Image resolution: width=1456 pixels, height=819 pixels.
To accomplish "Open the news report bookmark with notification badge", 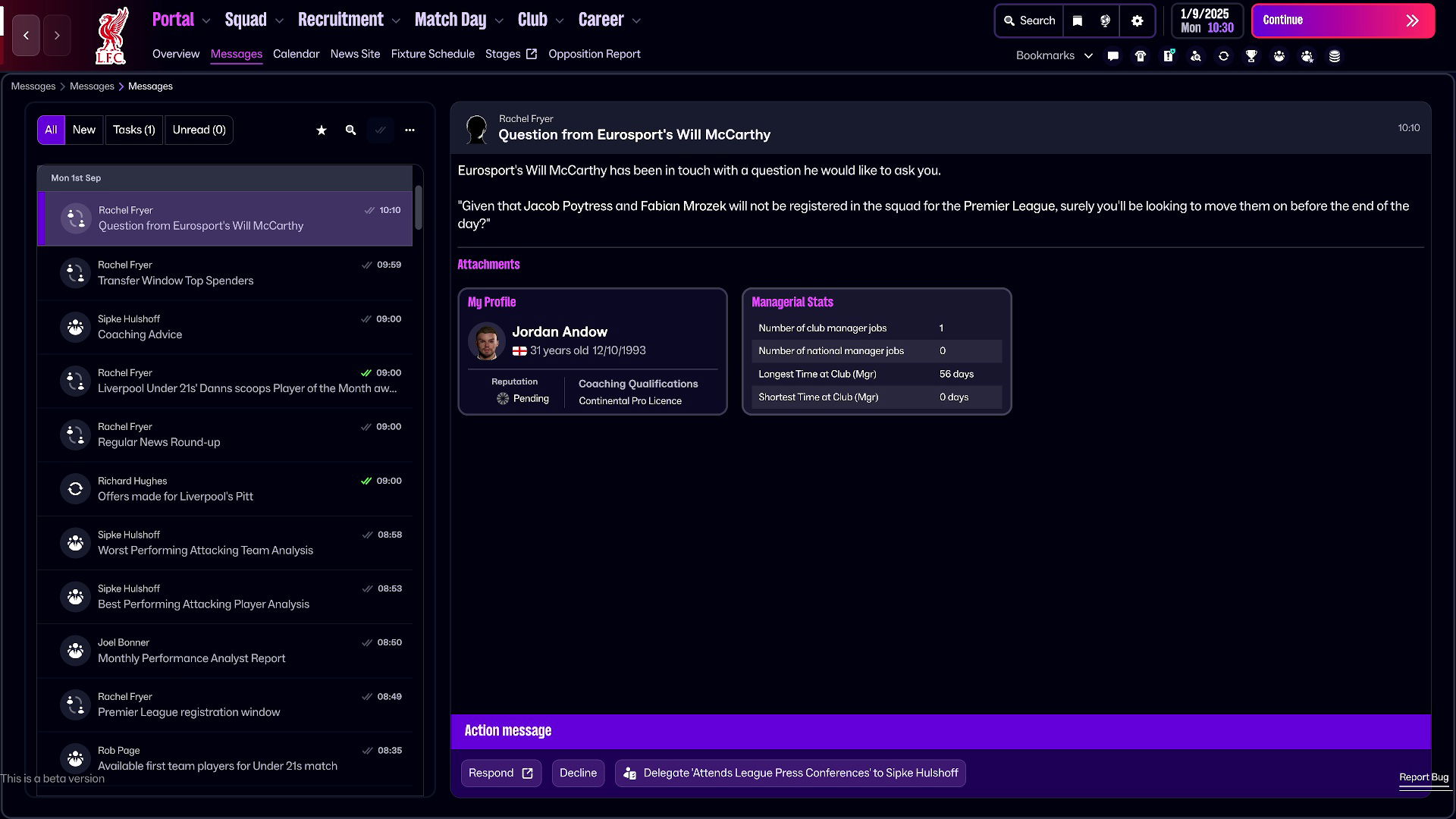I will (1168, 55).
